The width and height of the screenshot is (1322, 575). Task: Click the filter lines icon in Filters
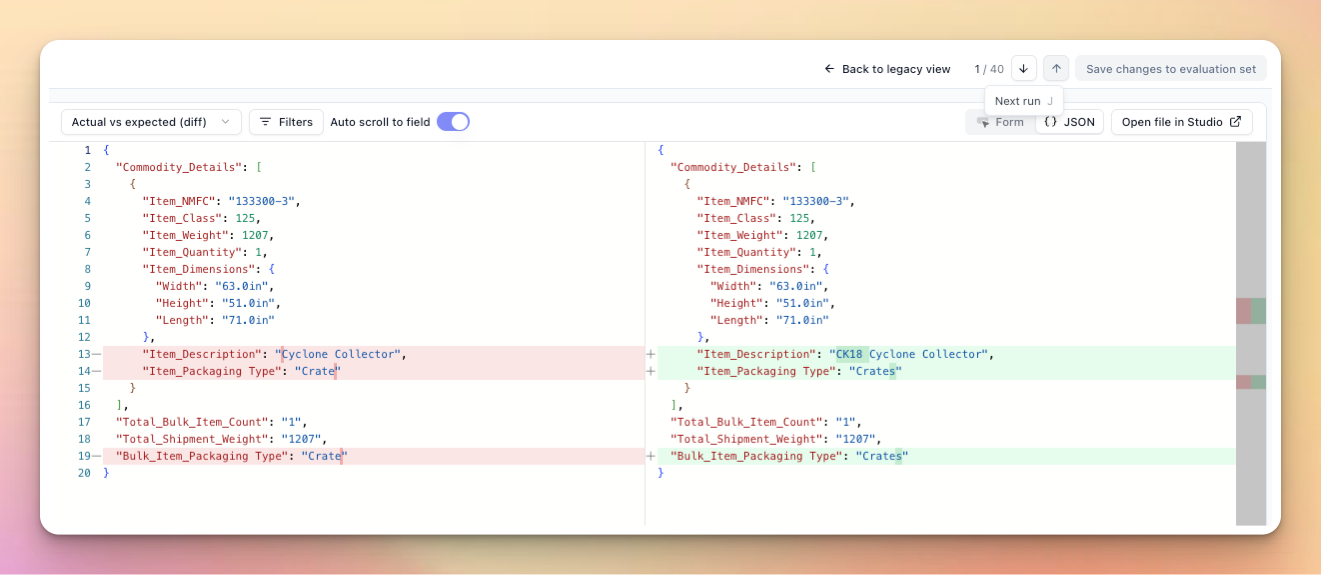point(266,122)
